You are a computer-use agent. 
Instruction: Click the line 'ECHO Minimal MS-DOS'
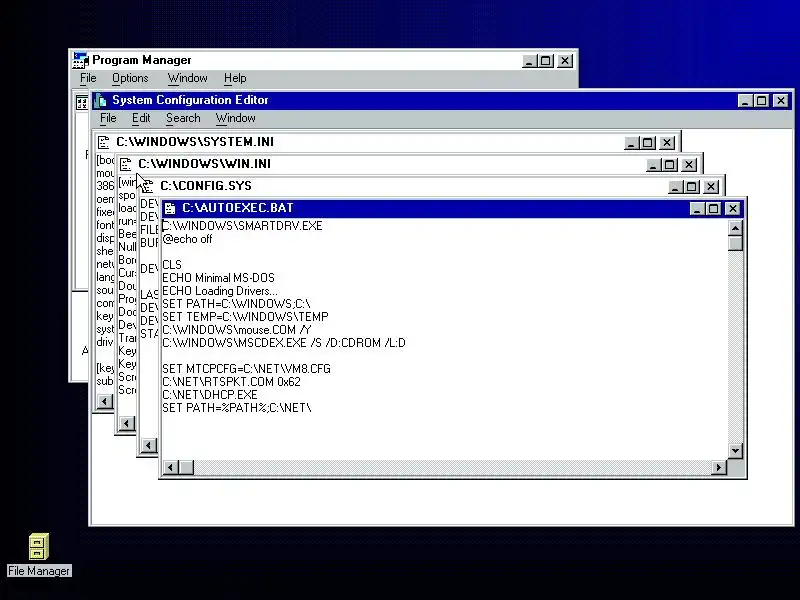[218, 278]
